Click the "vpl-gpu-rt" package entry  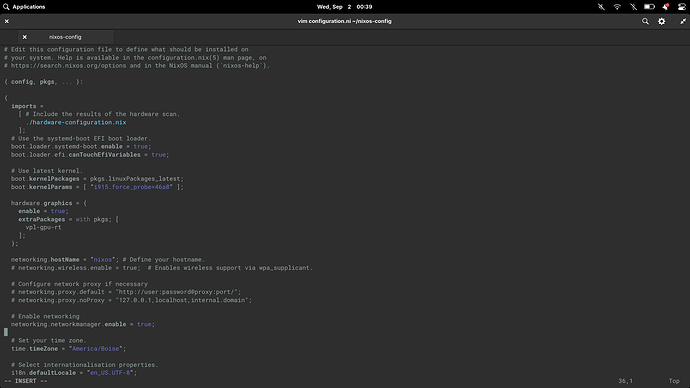pos(43,227)
